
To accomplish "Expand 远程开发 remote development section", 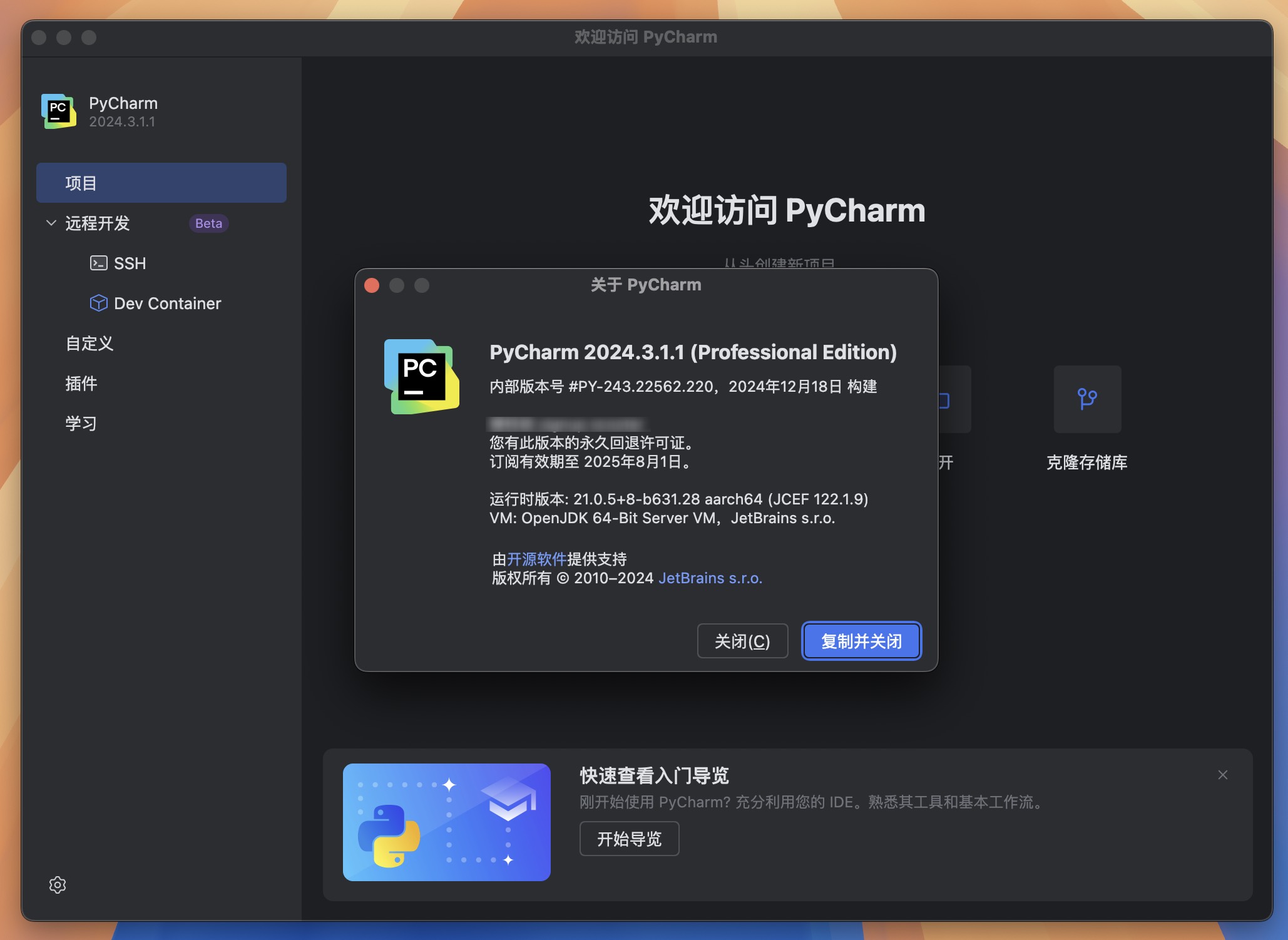I will click(52, 222).
